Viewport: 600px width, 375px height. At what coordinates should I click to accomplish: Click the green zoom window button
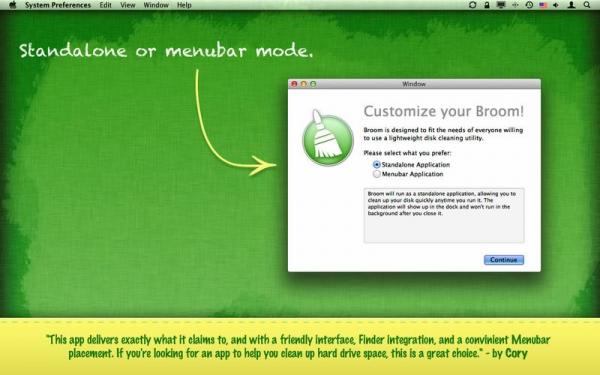point(313,84)
